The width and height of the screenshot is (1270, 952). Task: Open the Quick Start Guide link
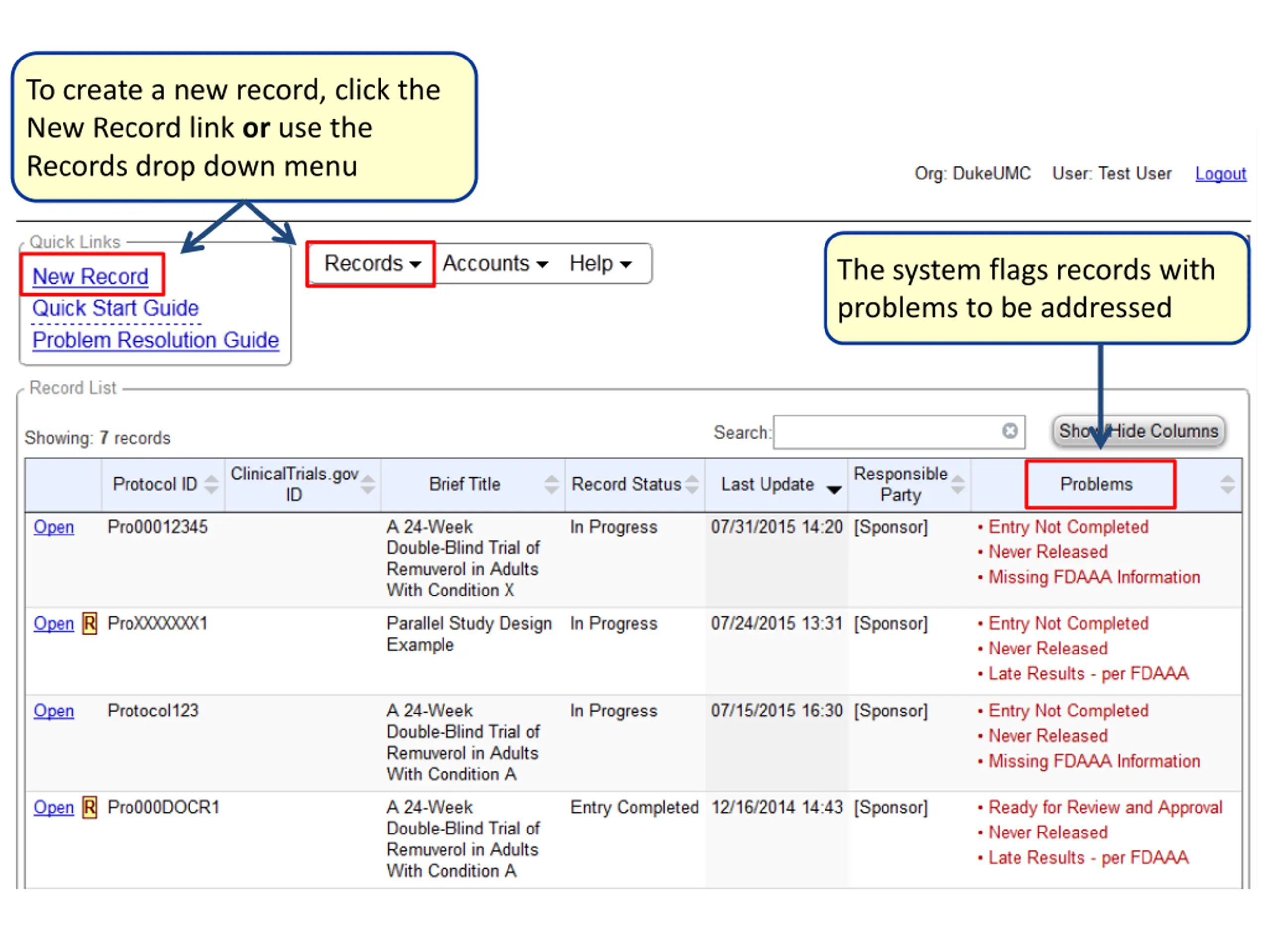(x=116, y=308)
